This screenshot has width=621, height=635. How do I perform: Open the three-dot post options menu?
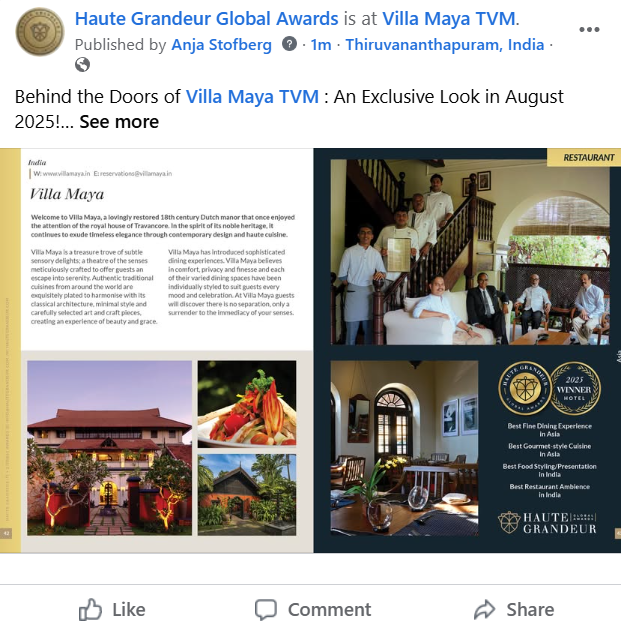(589, 30)
